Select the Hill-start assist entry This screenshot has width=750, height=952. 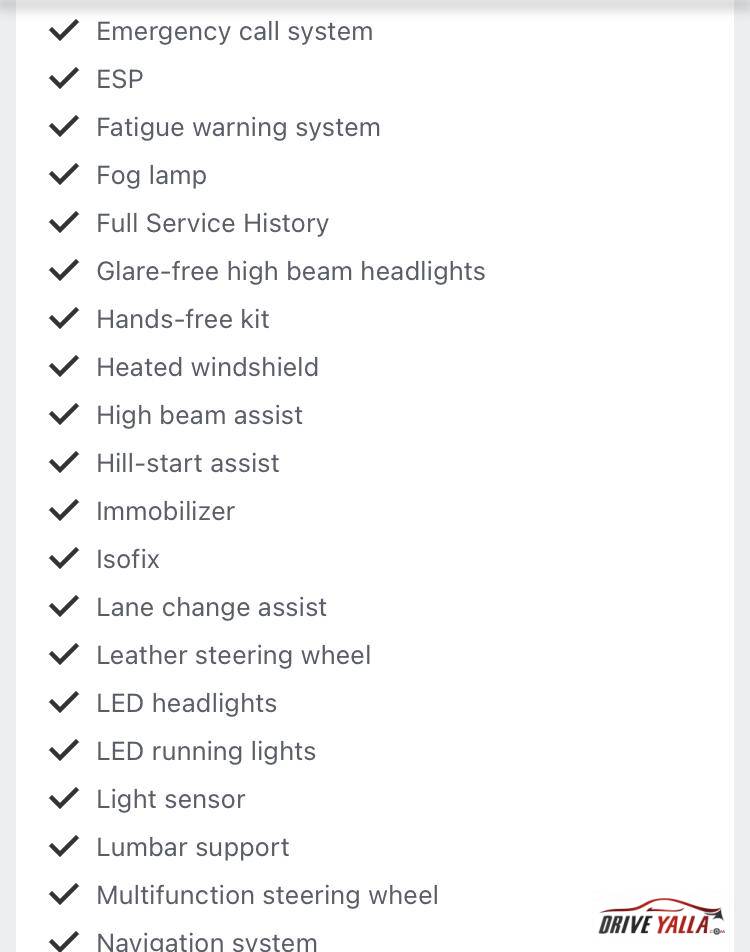coord(188,463)
